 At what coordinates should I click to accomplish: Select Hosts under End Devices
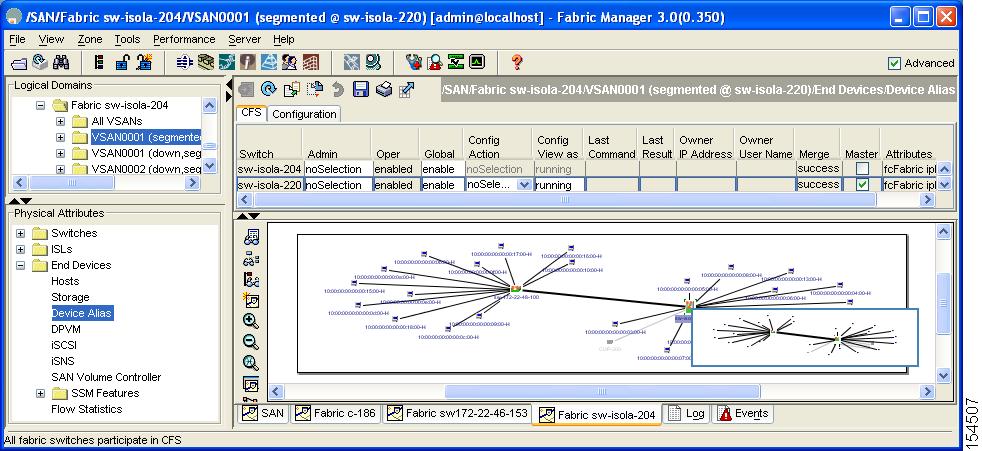tap(65, 281)
